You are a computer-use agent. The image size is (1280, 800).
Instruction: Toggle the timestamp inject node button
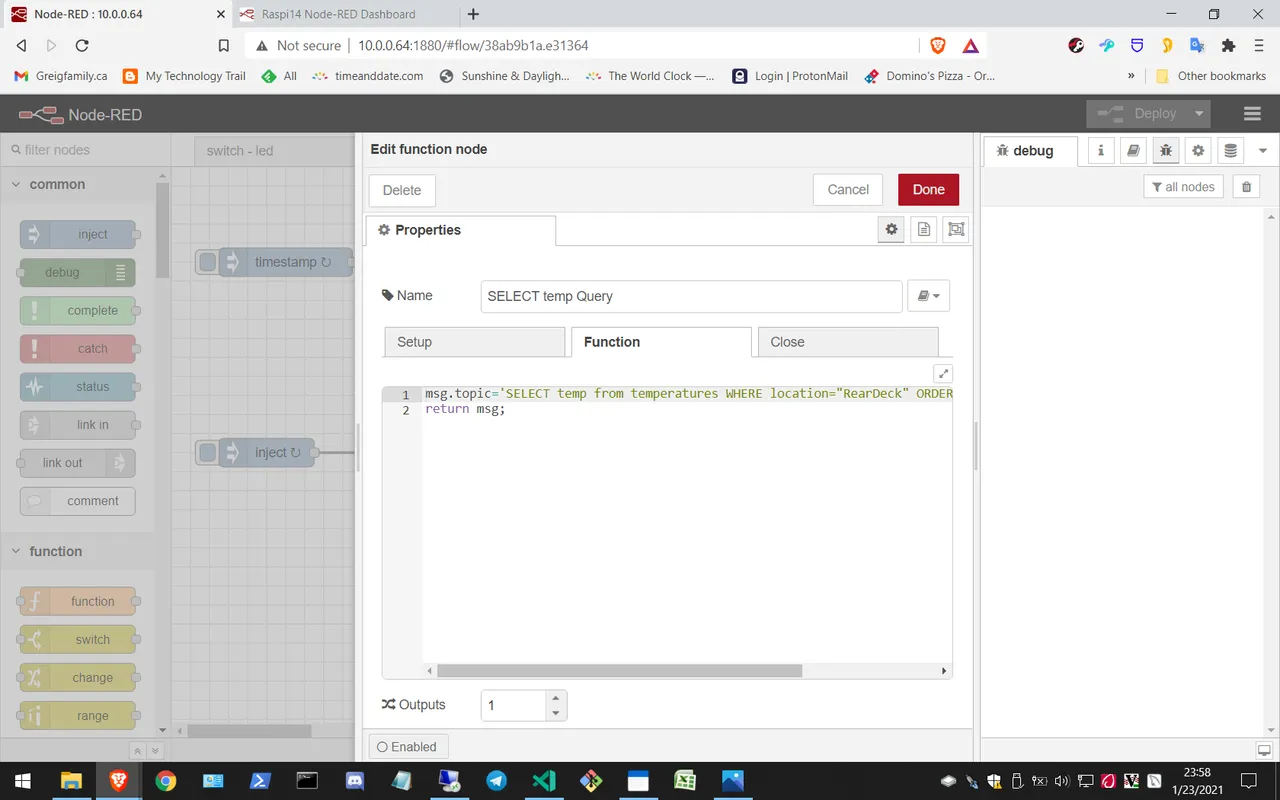click(x=207, y=262)
